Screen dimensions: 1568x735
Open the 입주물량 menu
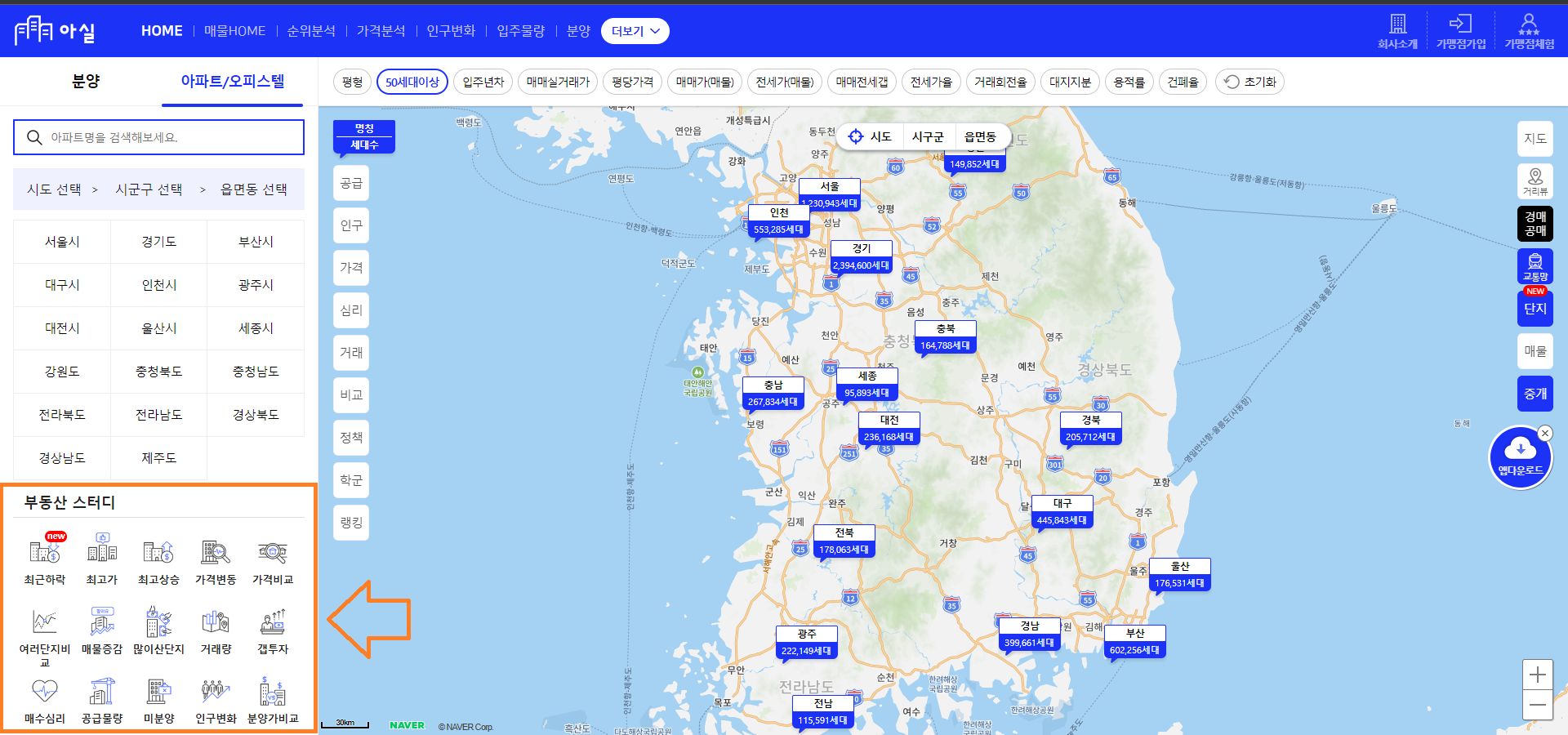(521, 31)
